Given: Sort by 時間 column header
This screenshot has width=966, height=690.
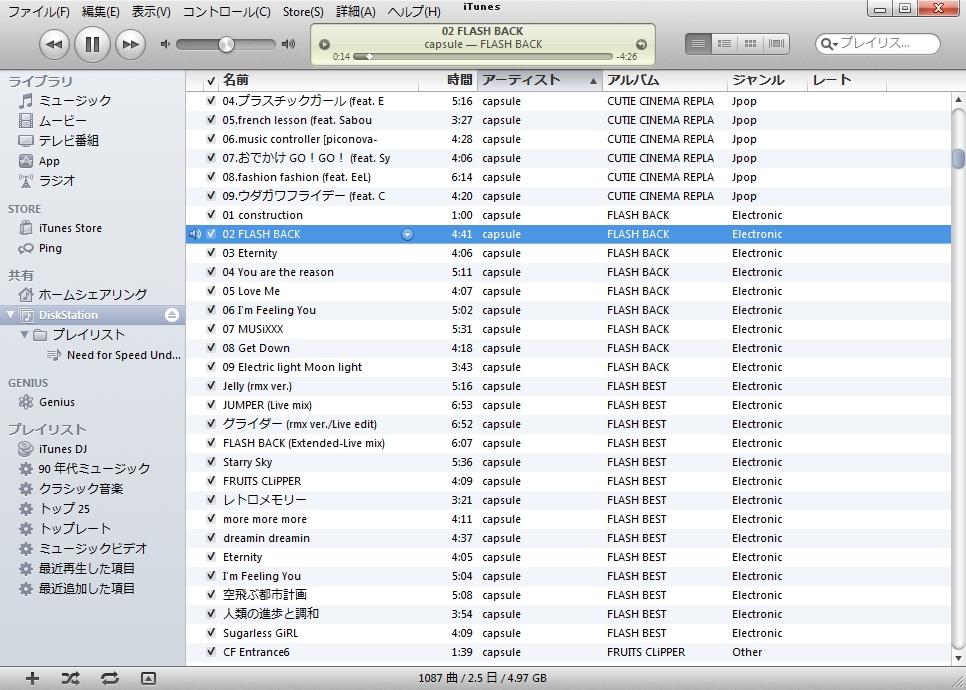Looking at the screenshot, I should click(448, 80).
